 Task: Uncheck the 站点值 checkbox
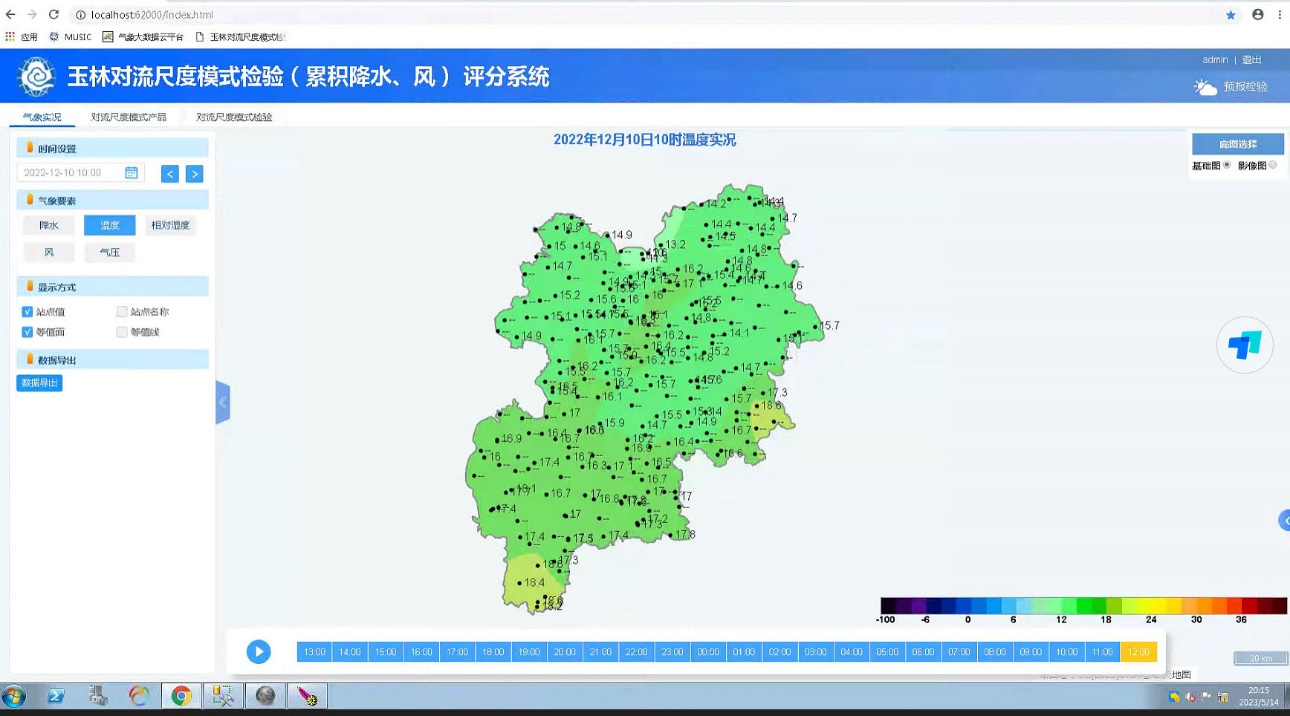click(x=28, y=312)
